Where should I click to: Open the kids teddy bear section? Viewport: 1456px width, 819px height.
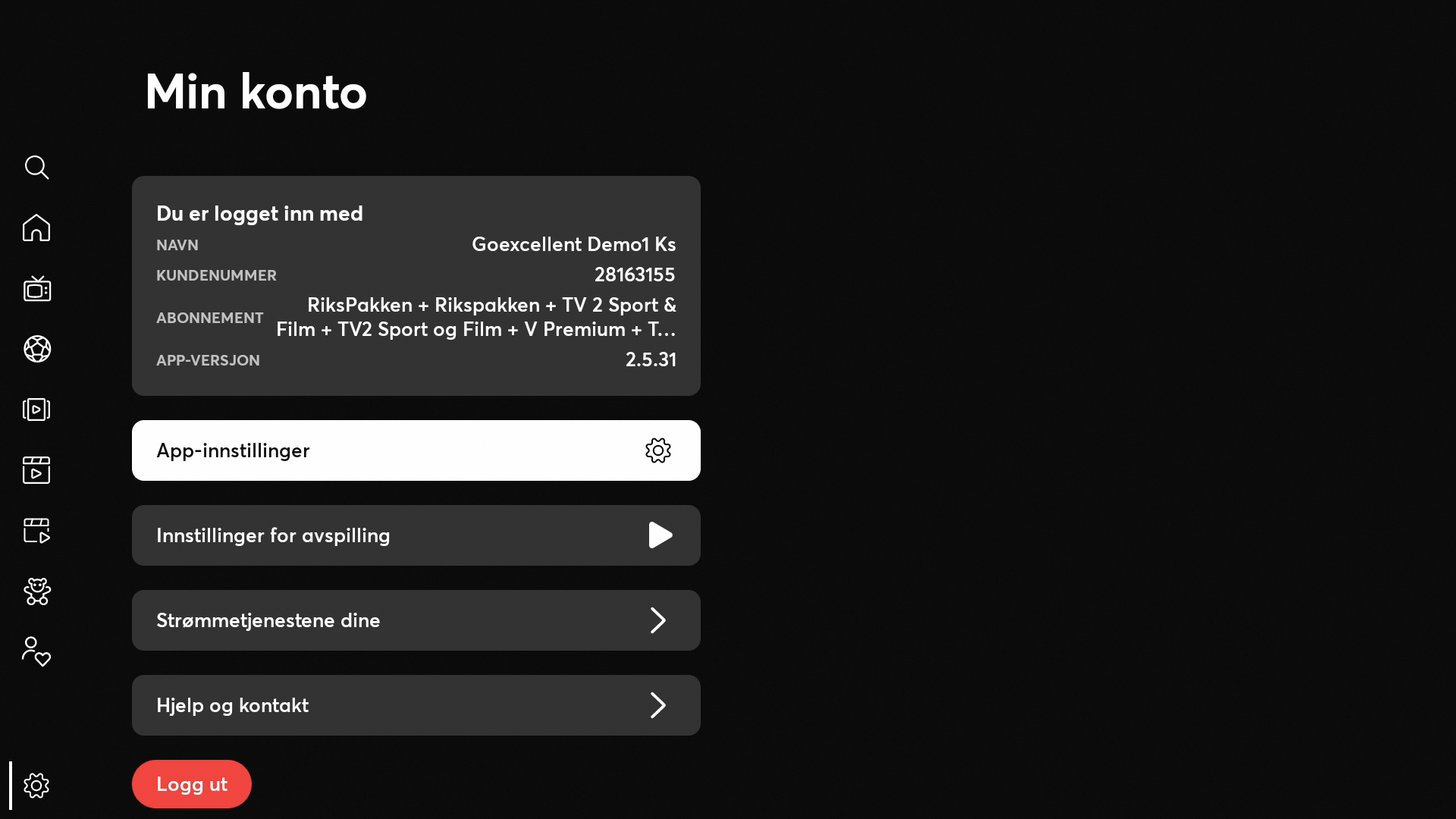36,591
